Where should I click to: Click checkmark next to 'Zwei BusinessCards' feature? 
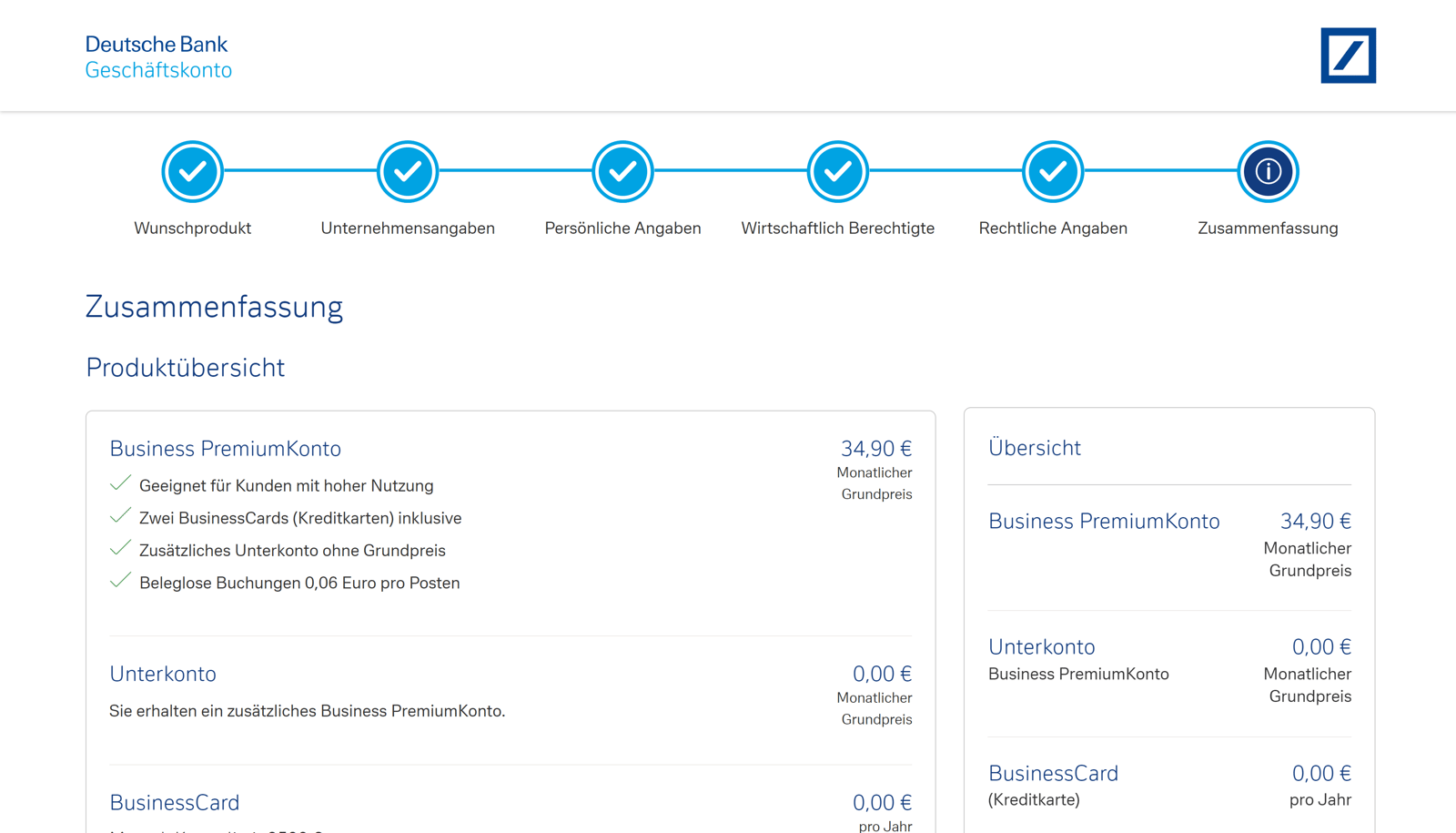pos(120,516)
